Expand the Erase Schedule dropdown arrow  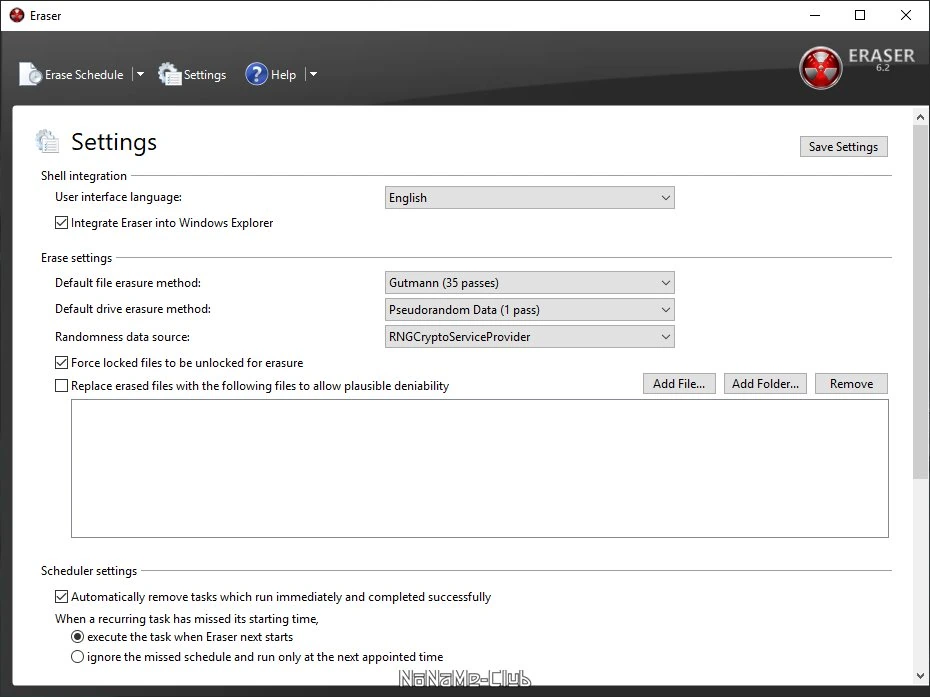coord(141,74)
